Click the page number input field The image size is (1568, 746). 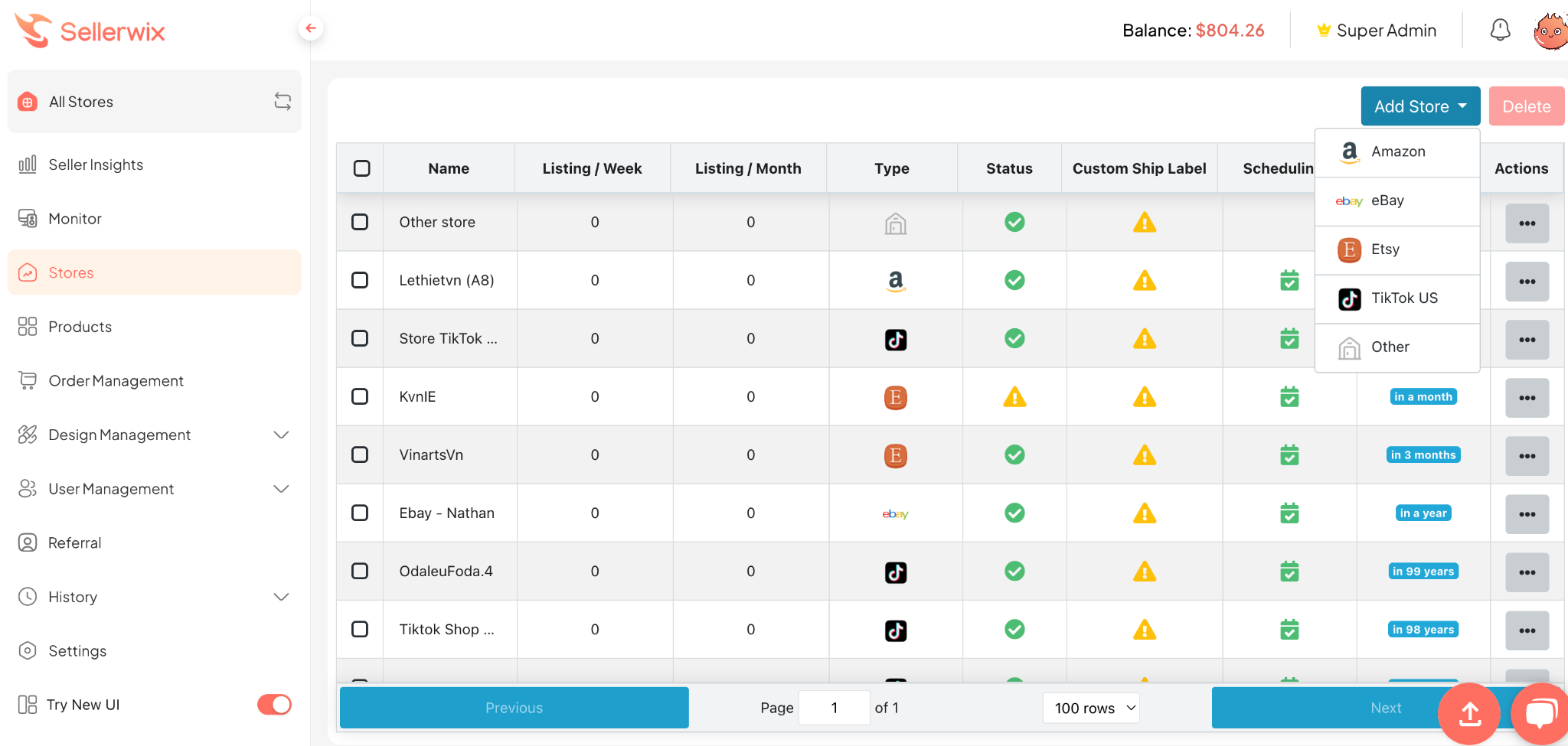pyautogui.click(x=834, y=709)
